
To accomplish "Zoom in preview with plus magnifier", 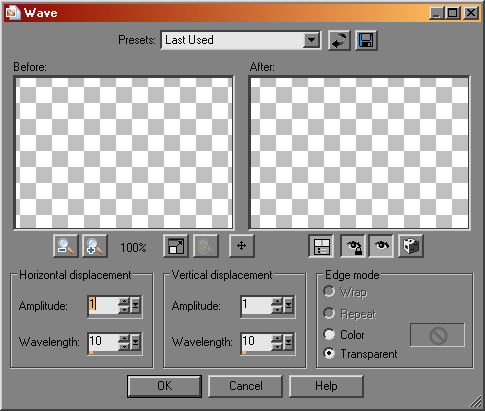I will (95, 246).
